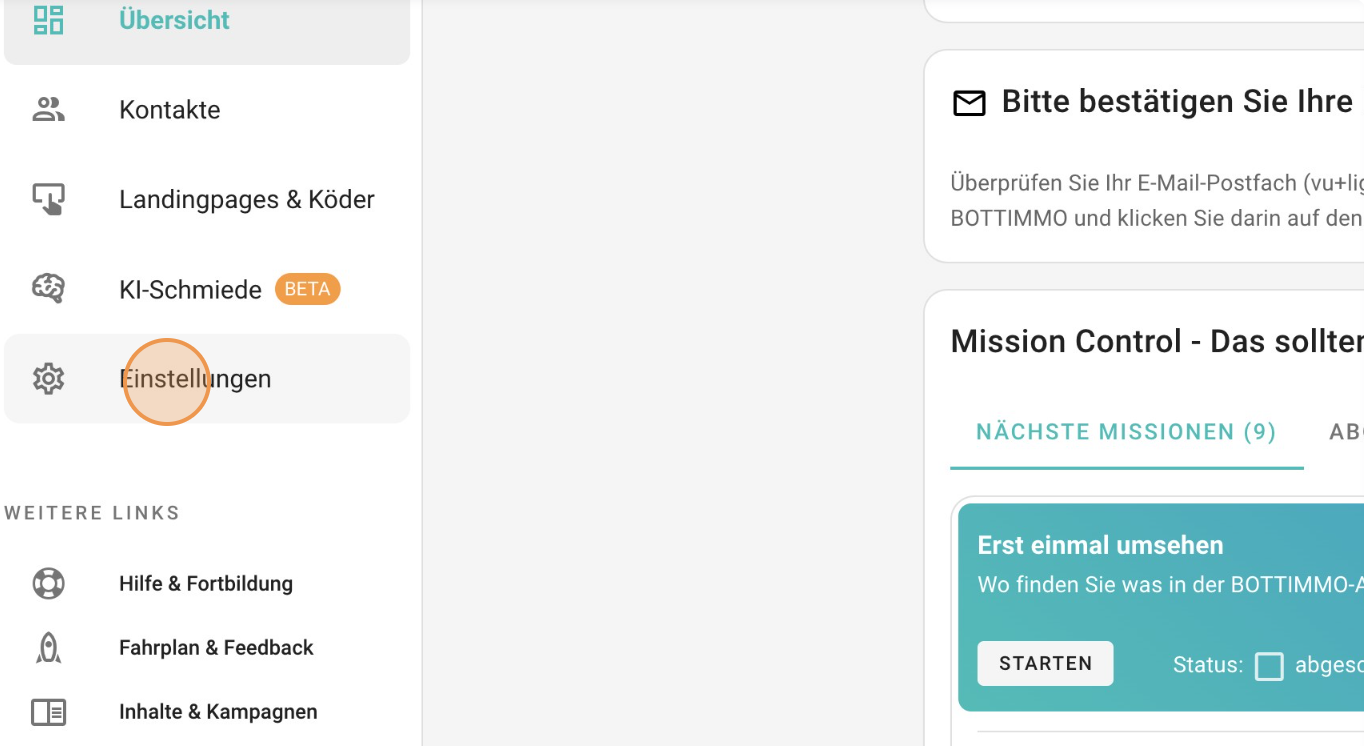Go to the Übersicht page
This screenshot has height=746, width=1364.
pyautogui.click(x=174, y=19)
